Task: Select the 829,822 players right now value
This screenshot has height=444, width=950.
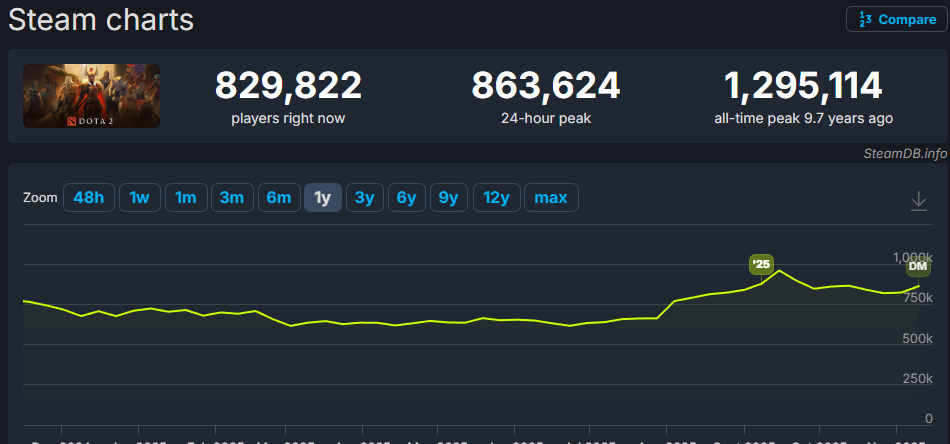Action: [288, 86]
